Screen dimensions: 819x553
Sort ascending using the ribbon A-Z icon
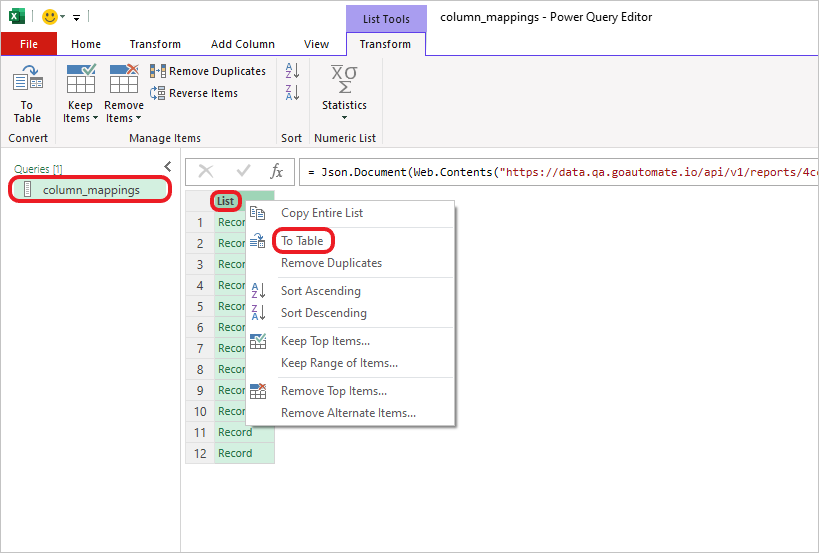coord(292,70)
